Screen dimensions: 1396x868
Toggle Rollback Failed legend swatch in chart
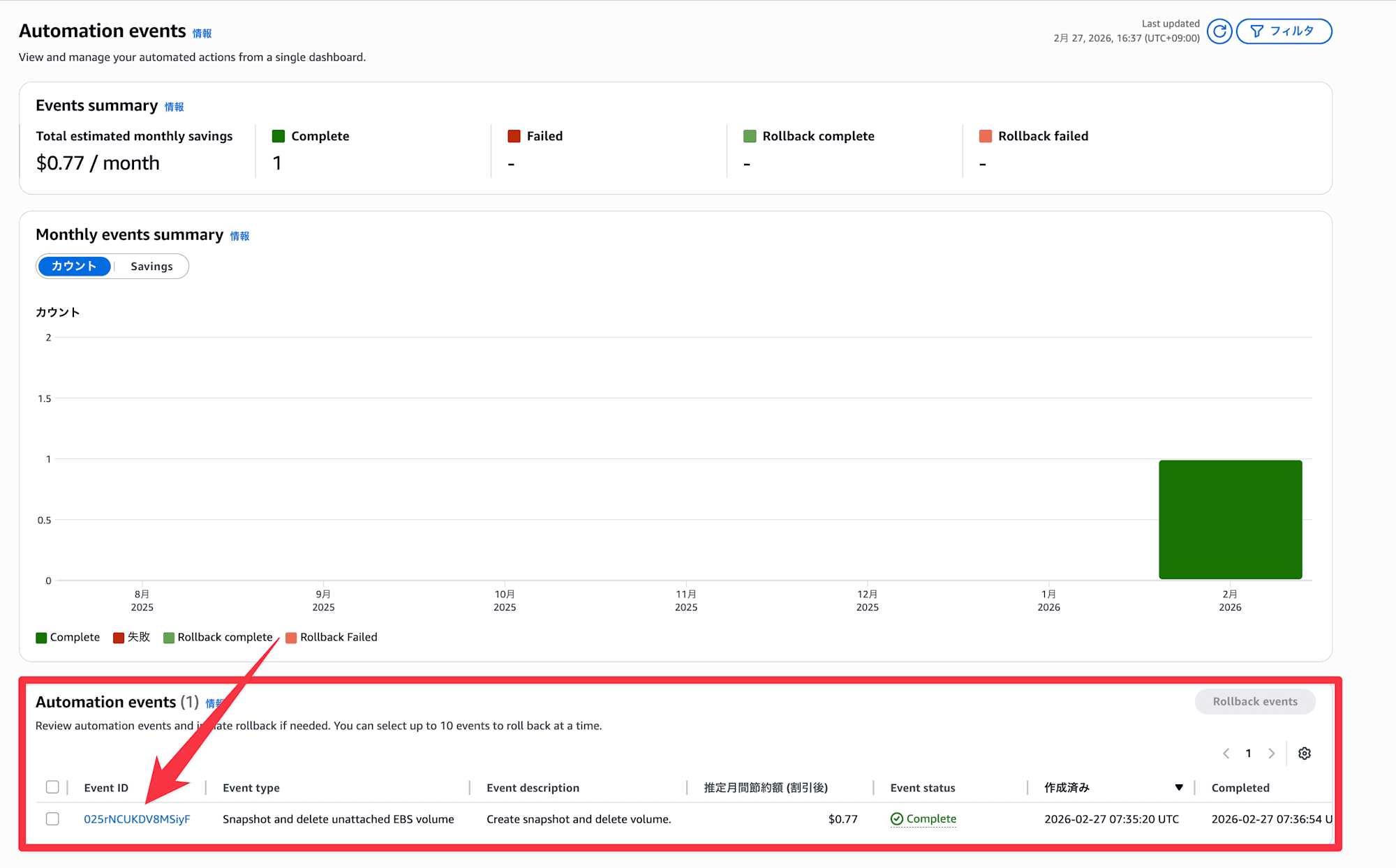pos(291,638)
